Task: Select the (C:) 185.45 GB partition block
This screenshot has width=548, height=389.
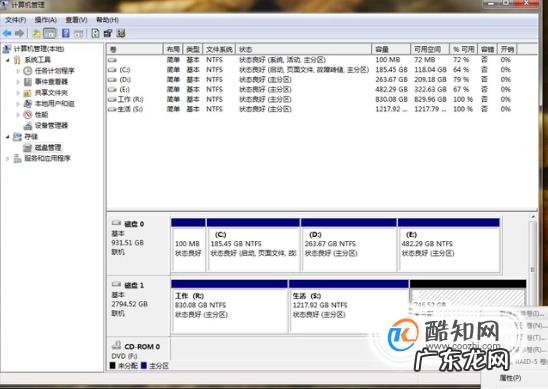Action: pos(253,245)
